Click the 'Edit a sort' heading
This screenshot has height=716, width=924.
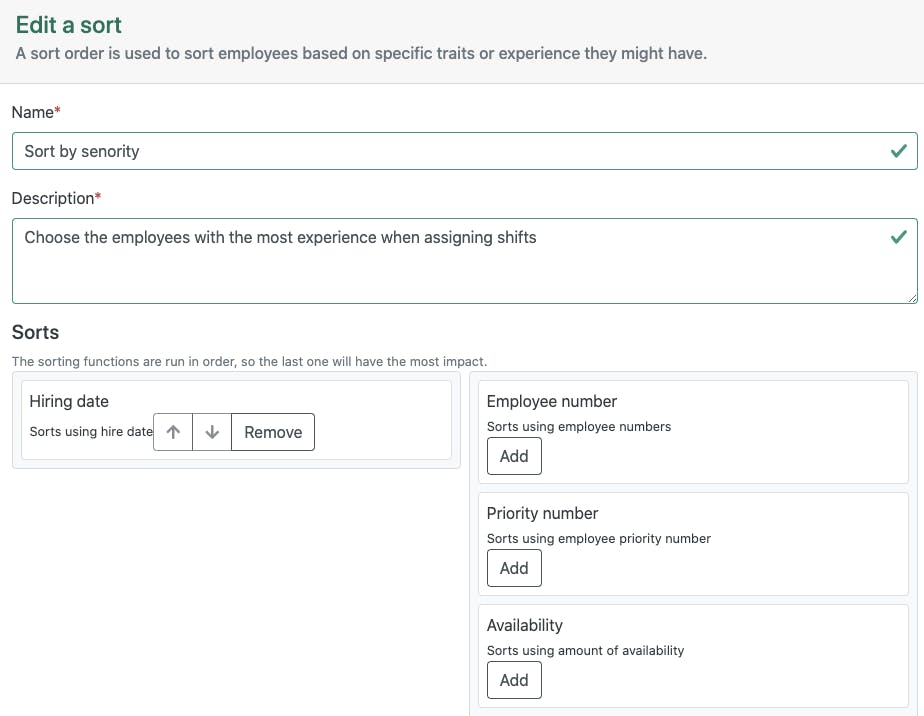69,25
